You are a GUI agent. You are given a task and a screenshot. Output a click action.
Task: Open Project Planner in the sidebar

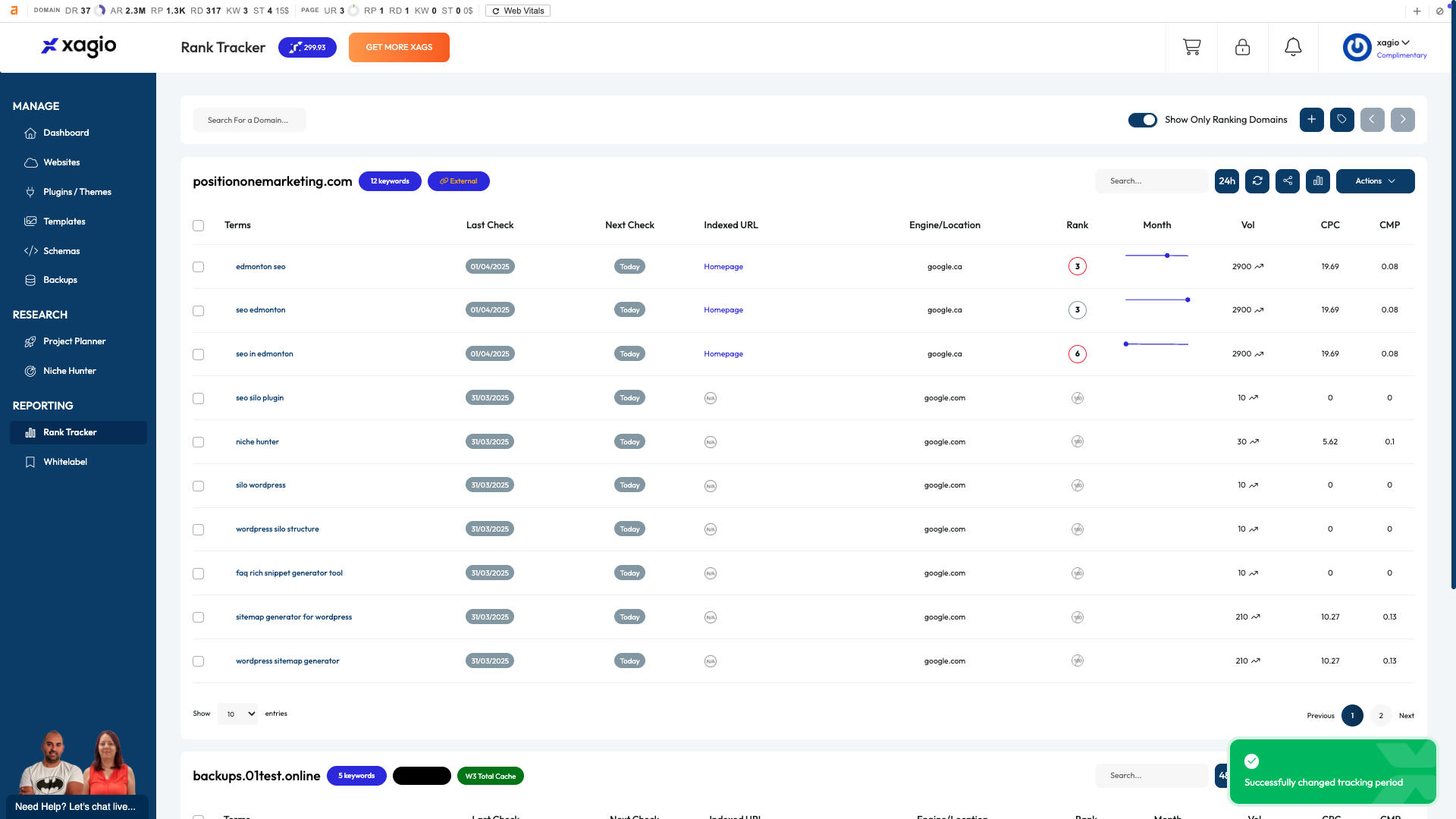click(74, 341)
